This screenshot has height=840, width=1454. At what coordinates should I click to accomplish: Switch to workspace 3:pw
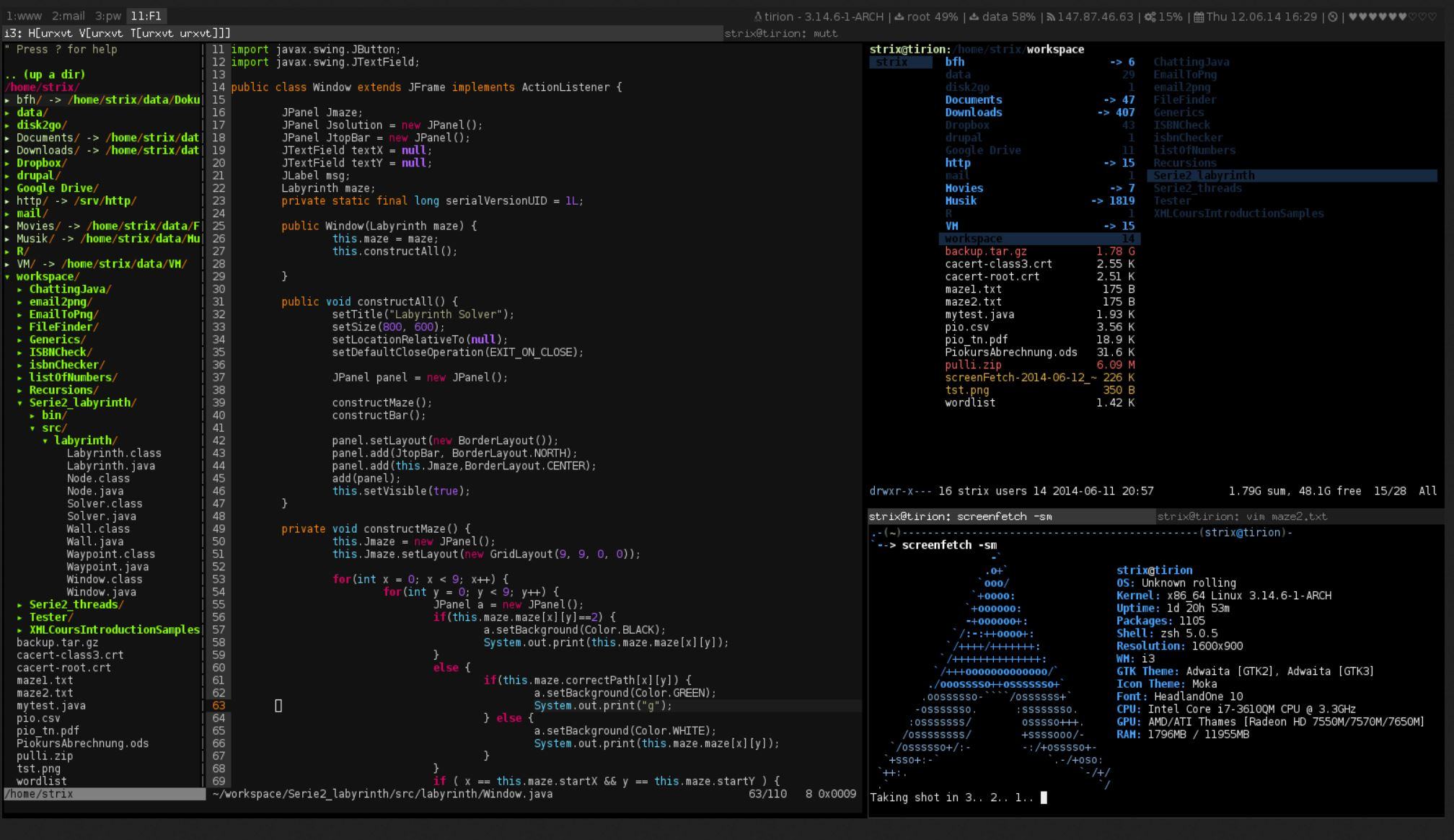[x=108, y=16]
